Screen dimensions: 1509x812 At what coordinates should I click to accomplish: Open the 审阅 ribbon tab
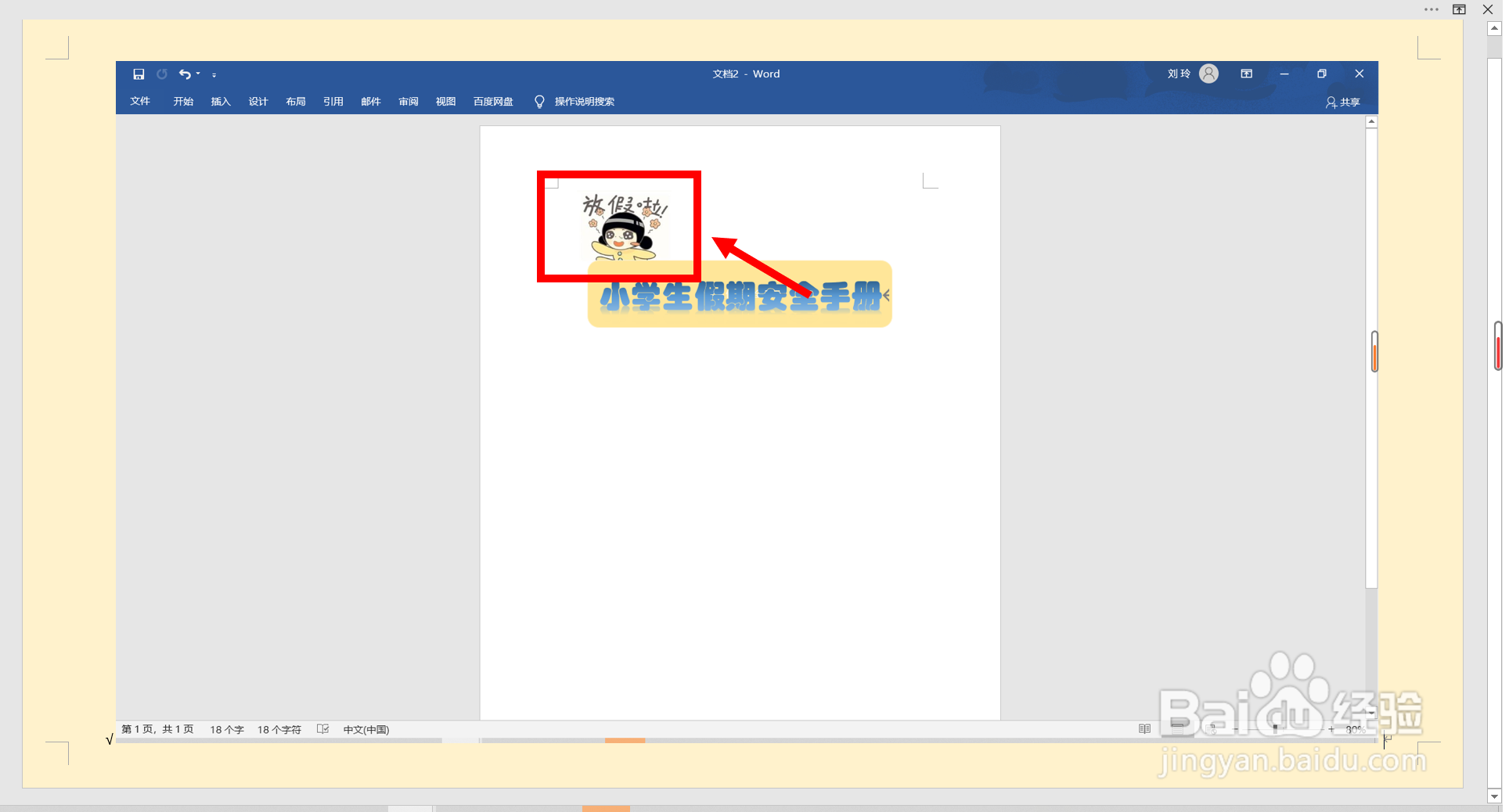point(409,102)
